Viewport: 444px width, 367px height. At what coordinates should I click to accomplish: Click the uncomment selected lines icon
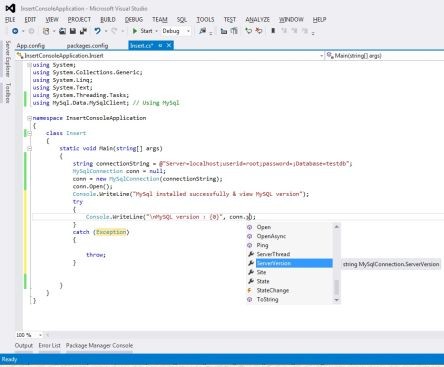click(x=259, y=31)
